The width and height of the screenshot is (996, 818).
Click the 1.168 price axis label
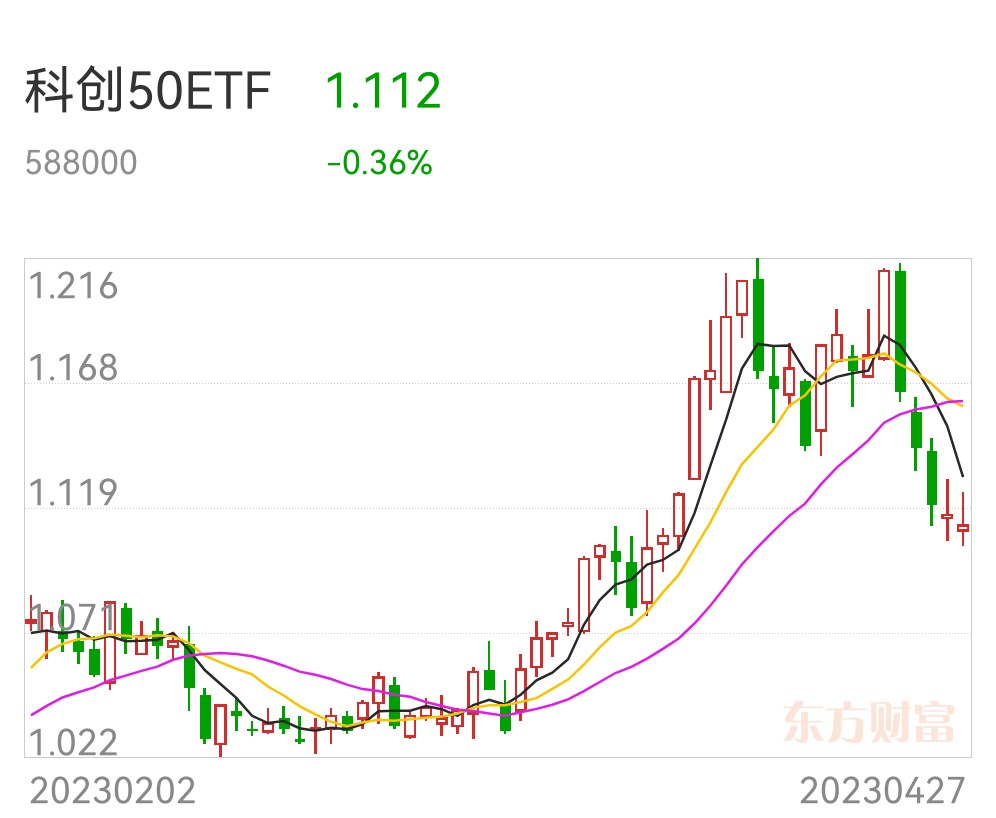[x=74, y=368]
